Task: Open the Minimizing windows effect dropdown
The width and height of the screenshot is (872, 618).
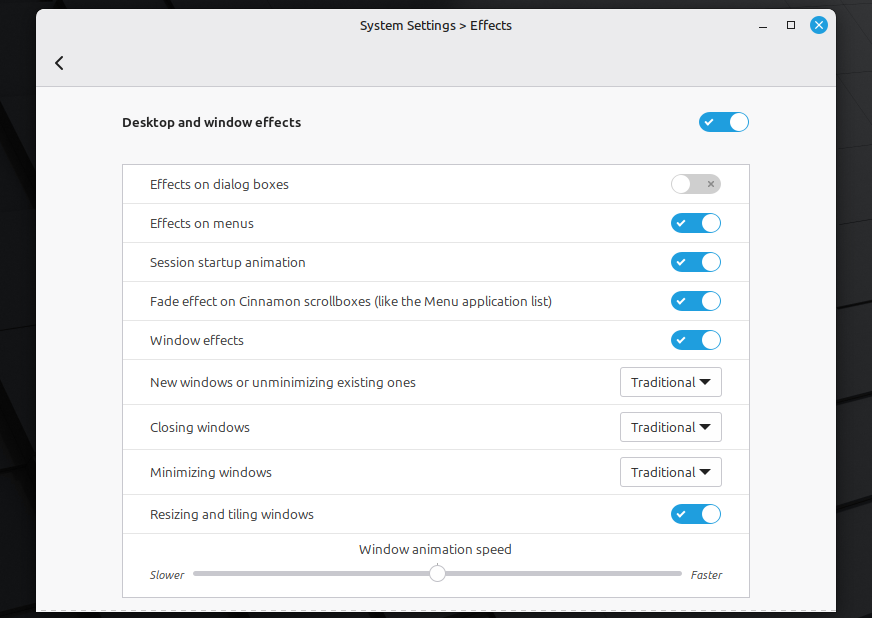Action: click(670, 472)
